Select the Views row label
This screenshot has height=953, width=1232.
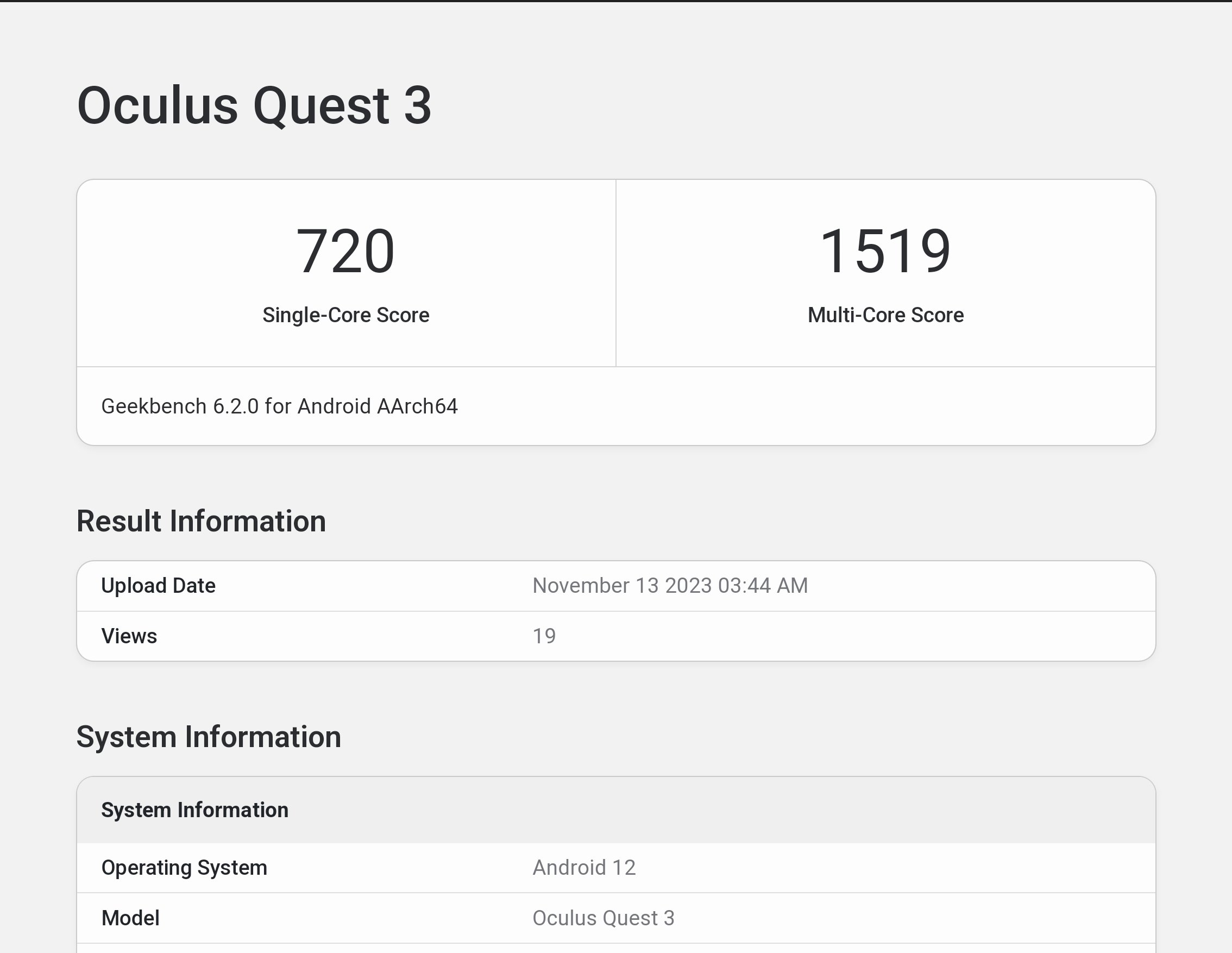point(129,636)
